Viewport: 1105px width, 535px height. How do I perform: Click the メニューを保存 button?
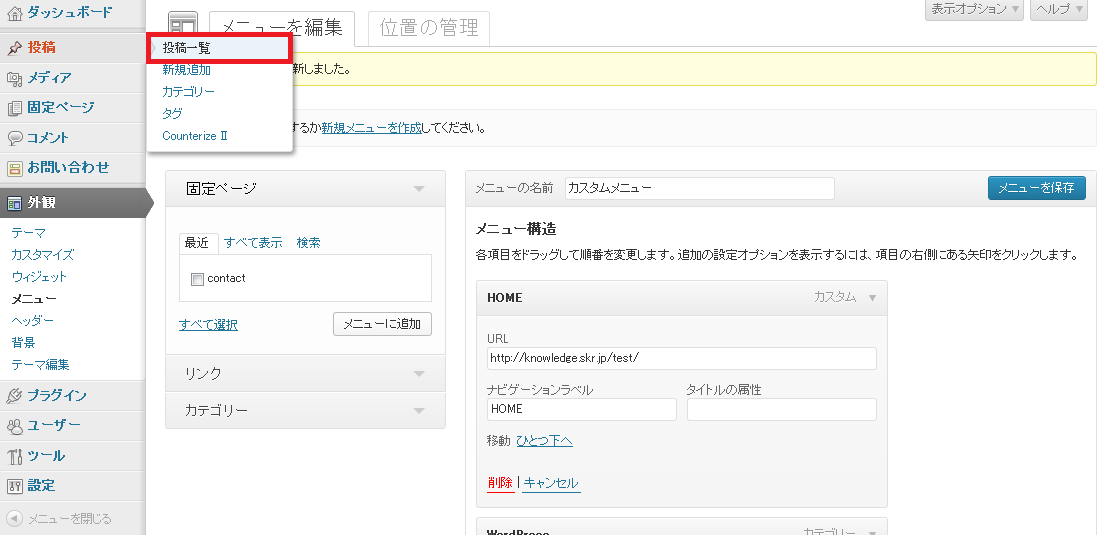pyautogui.click(x=1036, y=188)
